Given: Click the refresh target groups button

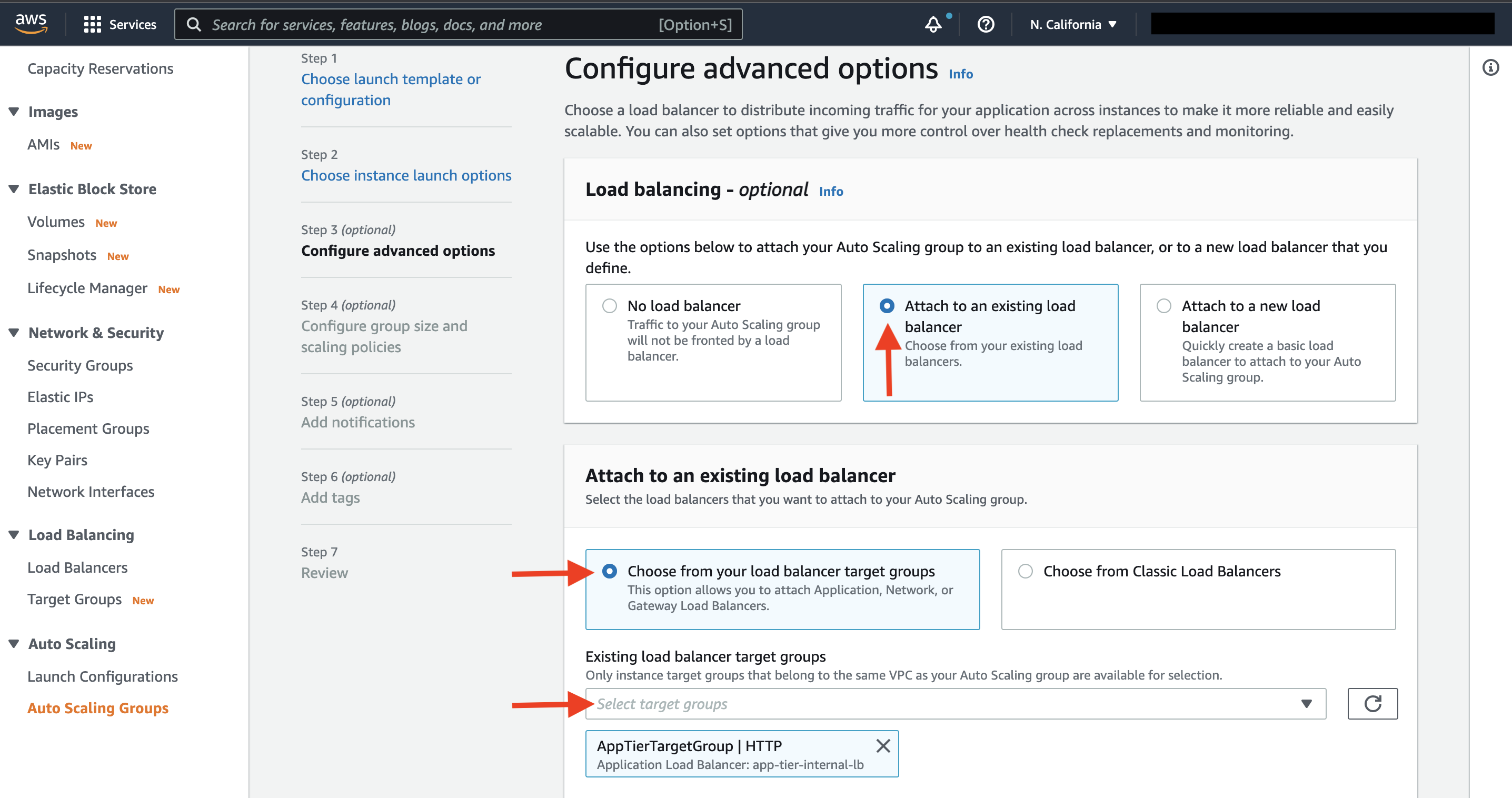Looking at the screenshot, I should [1372, 703].
